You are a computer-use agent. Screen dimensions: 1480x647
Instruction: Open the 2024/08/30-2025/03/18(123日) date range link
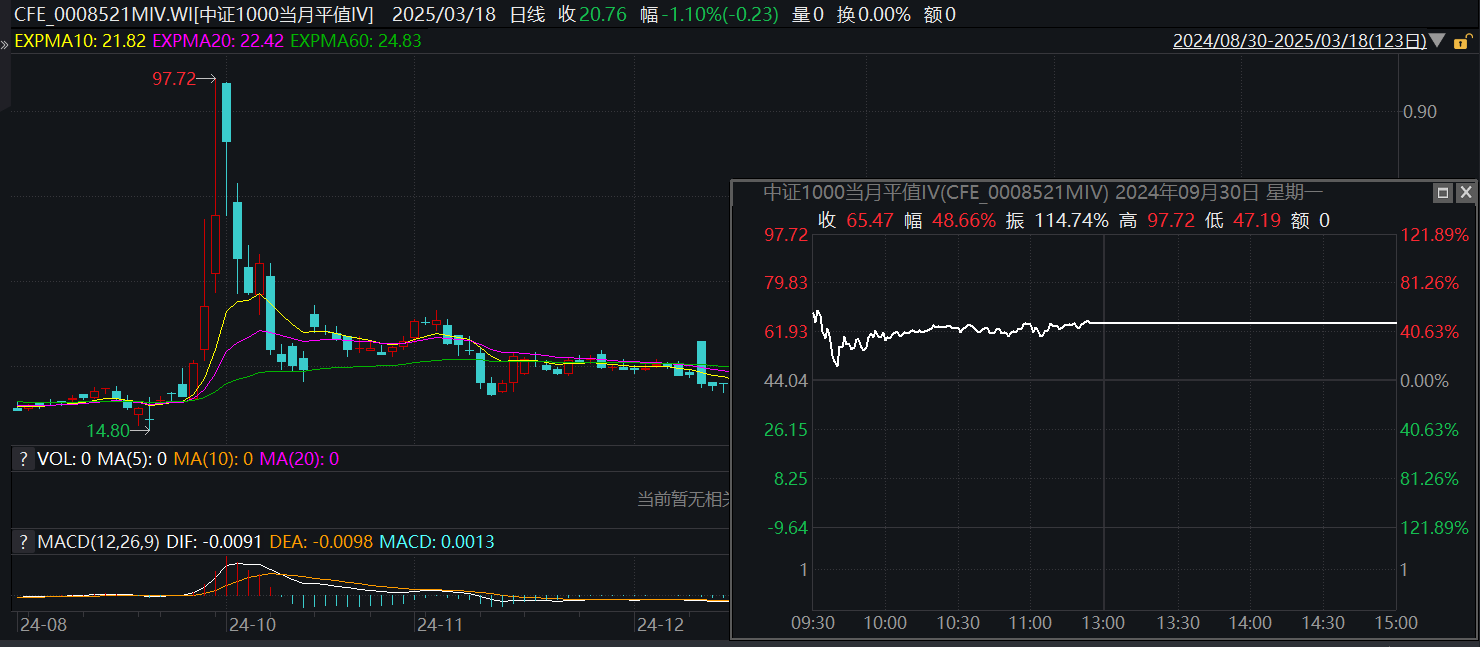tap(1299, 41)
